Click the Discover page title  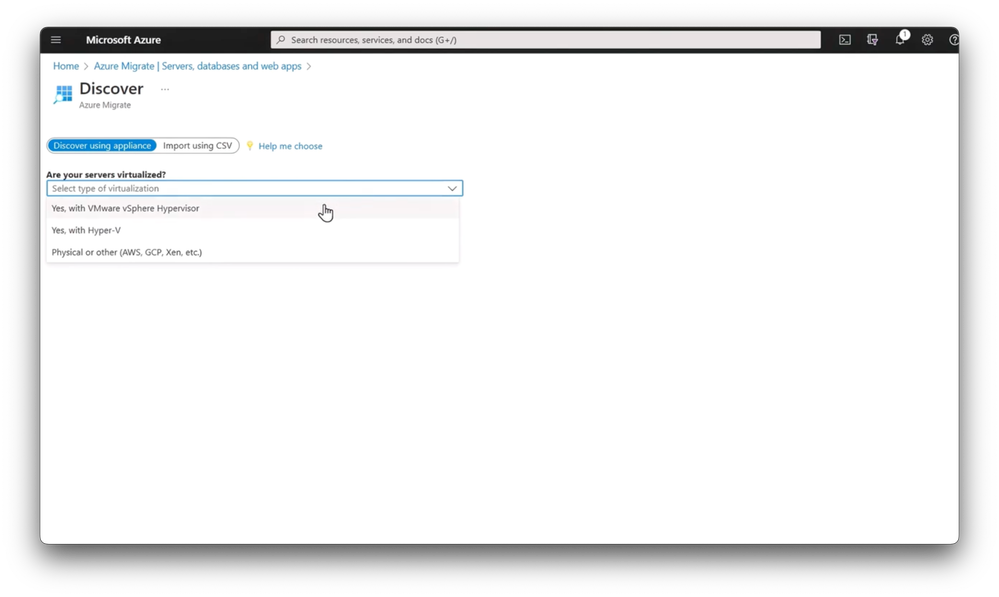[111, 89]
